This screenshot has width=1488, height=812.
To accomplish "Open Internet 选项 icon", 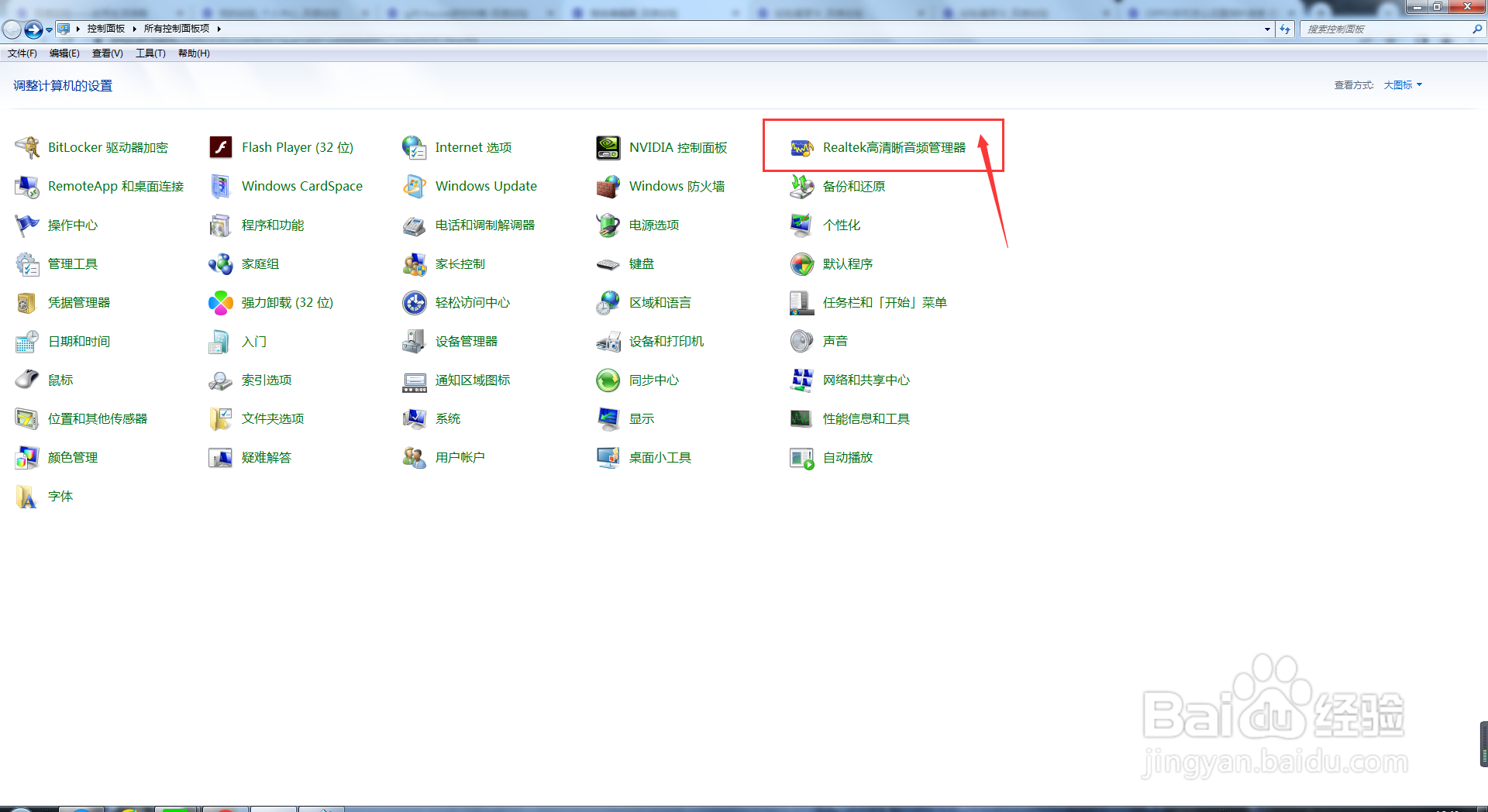I will [415, 147].
